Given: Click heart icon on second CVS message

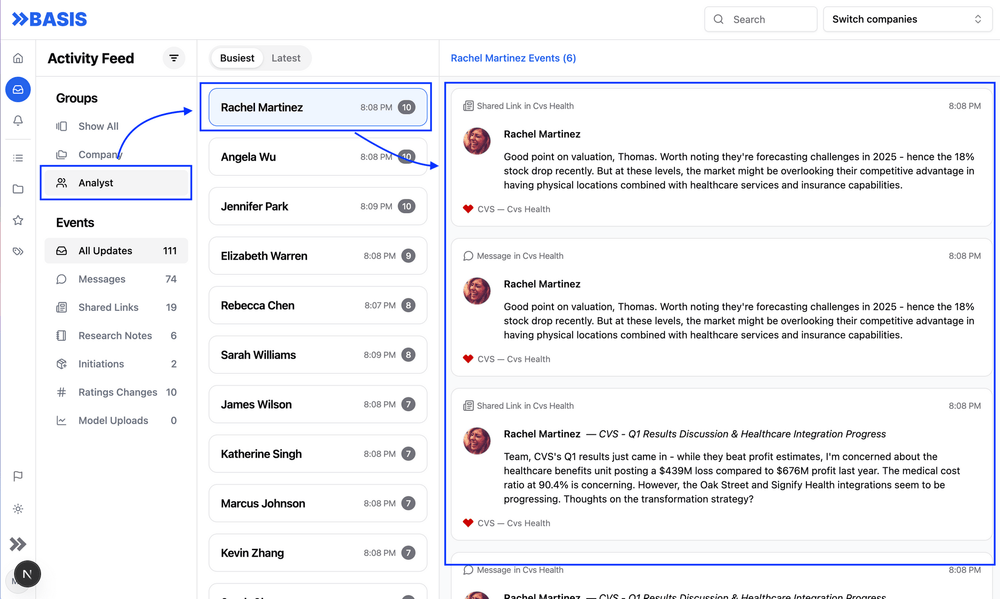Looking at the screenshot, I should [x=468, y=359].
